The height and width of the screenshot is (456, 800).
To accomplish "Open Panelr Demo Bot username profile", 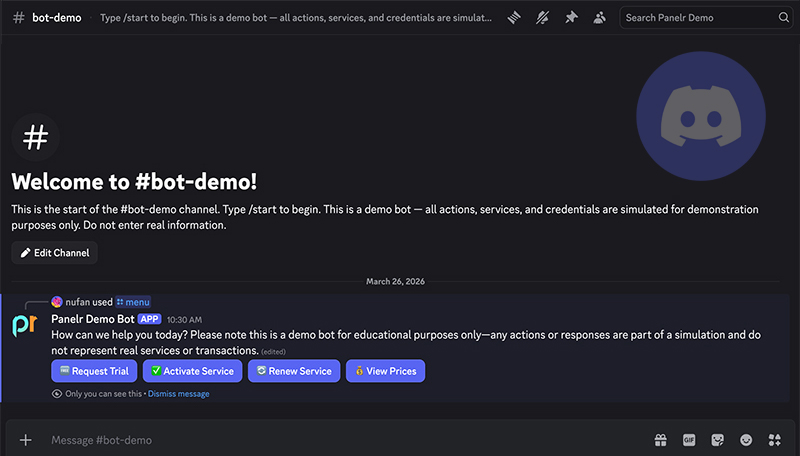I will (93, 319).
